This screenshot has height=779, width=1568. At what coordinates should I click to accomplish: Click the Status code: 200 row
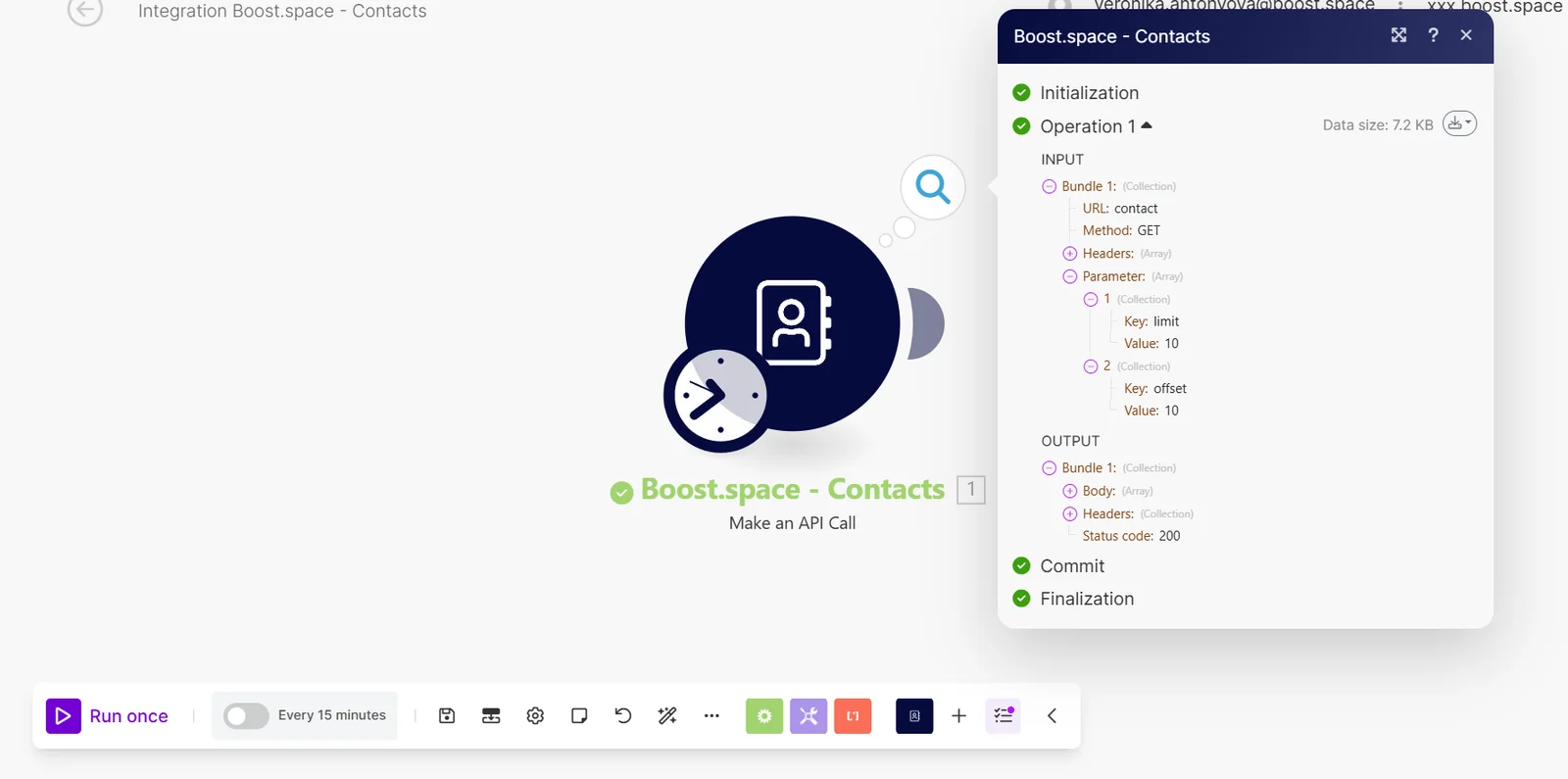click(x=1131, y=536)
